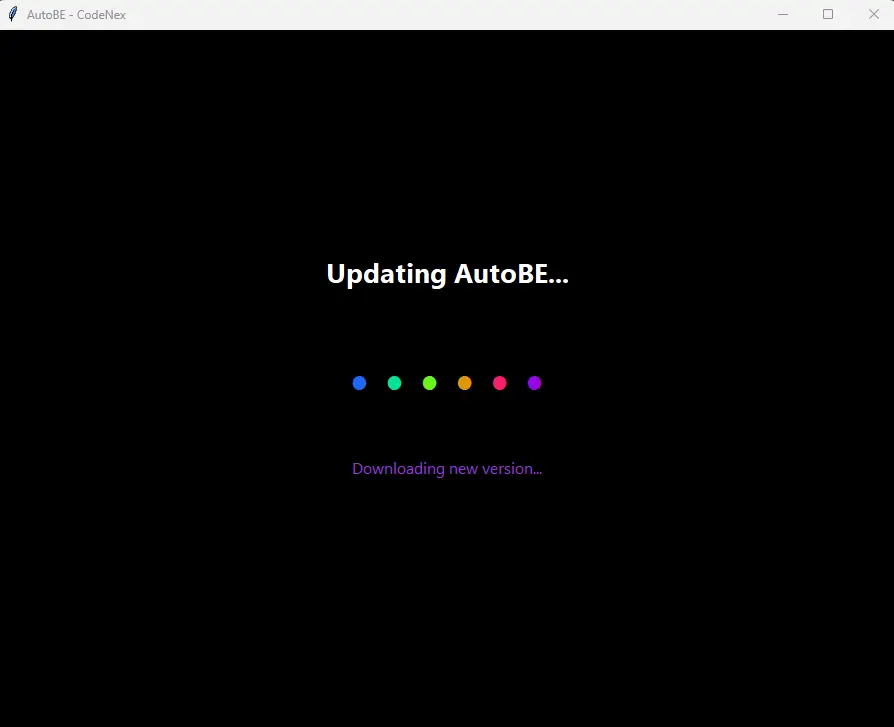Click the word "Updating" in the heading
894x727 pixels.
pyautogui.click(x=386, y=274)
